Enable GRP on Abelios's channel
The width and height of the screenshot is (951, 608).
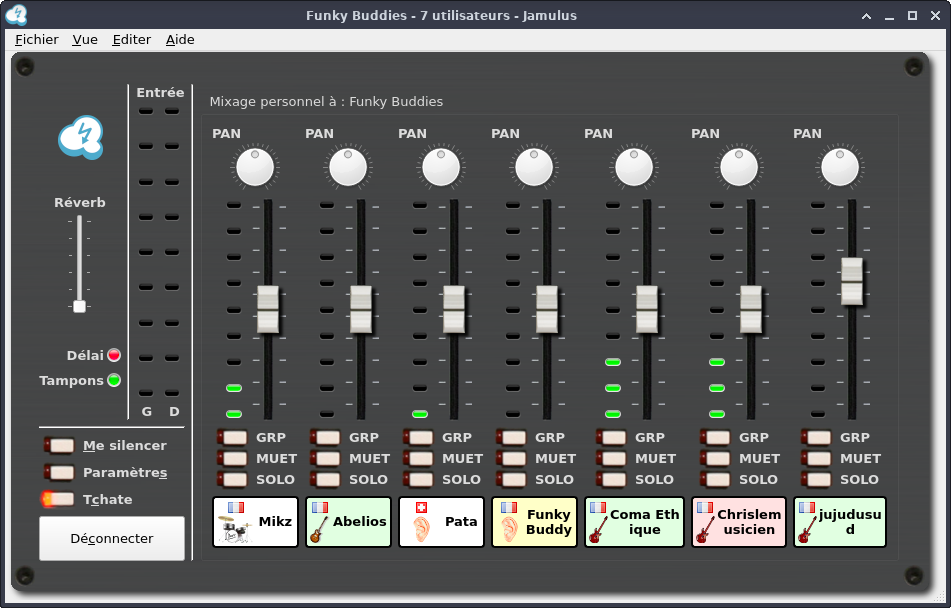point(325,437)
